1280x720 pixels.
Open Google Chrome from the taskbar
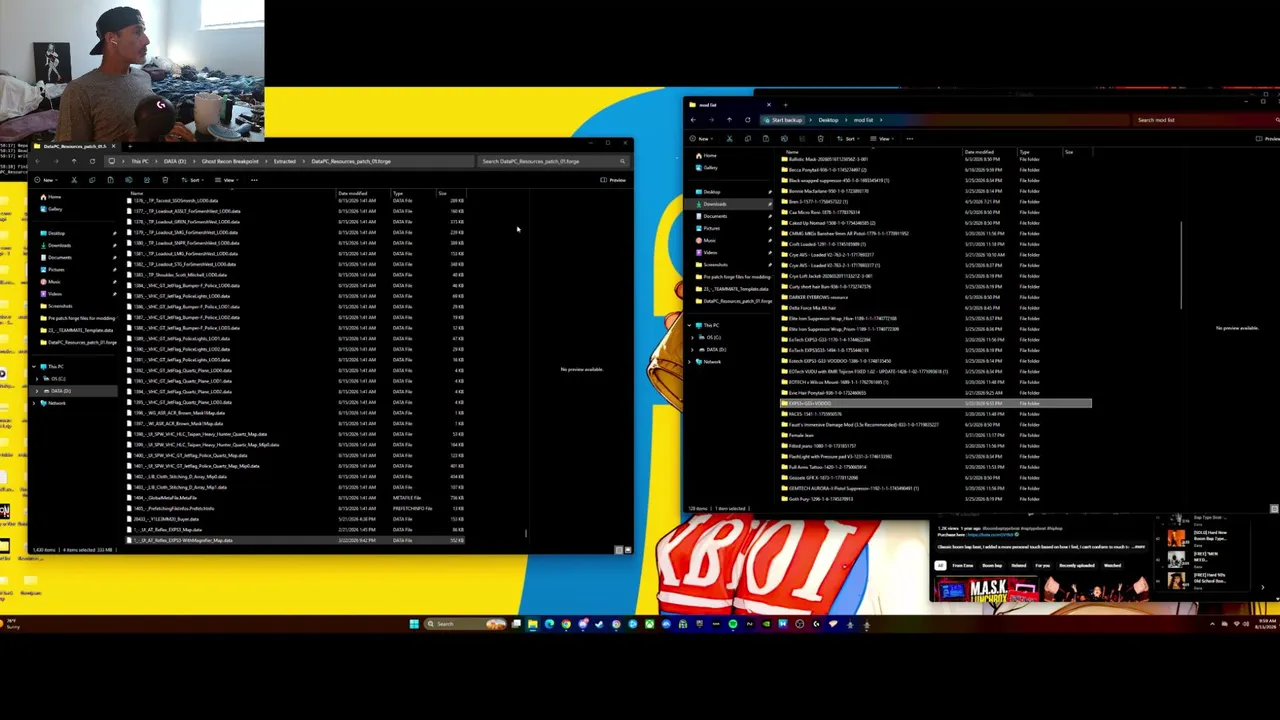566,624
